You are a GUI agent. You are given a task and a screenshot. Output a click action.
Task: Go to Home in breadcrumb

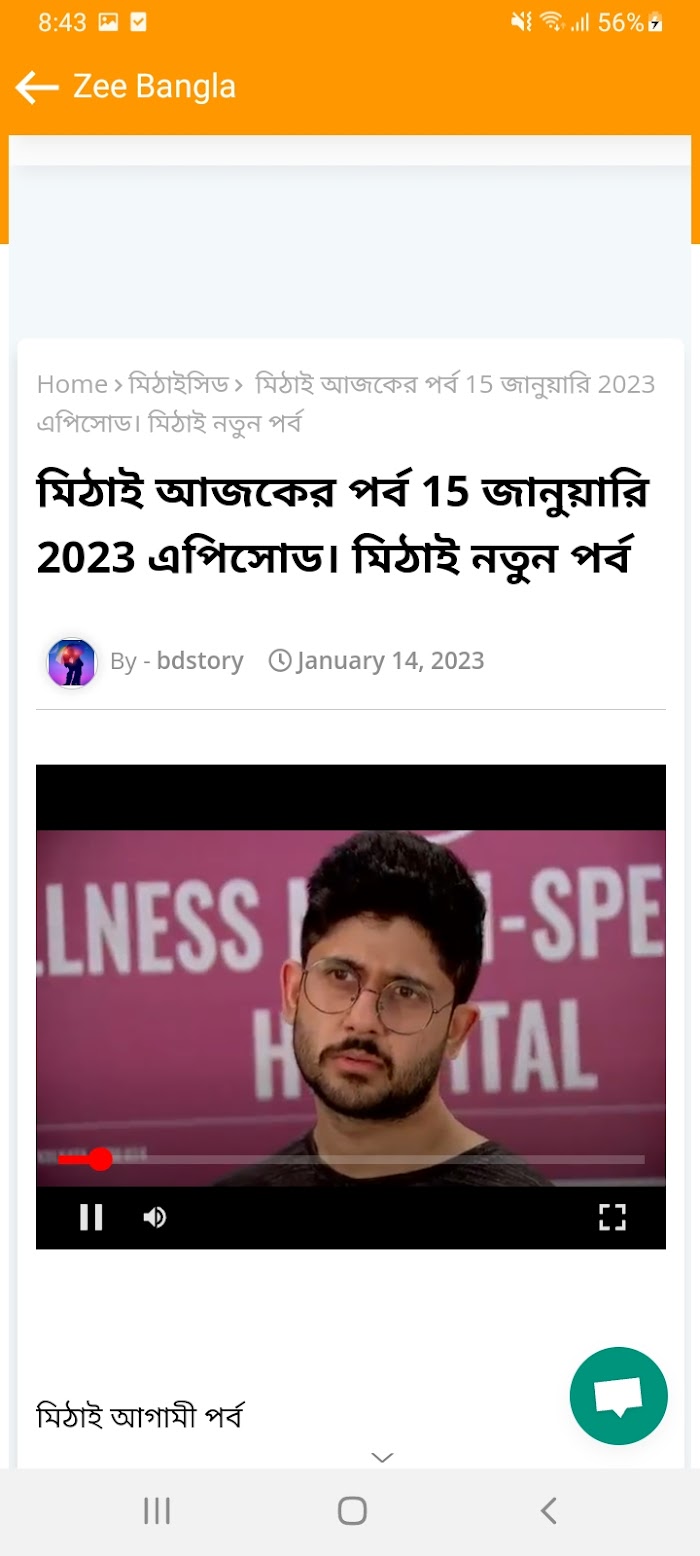point(72,384)
